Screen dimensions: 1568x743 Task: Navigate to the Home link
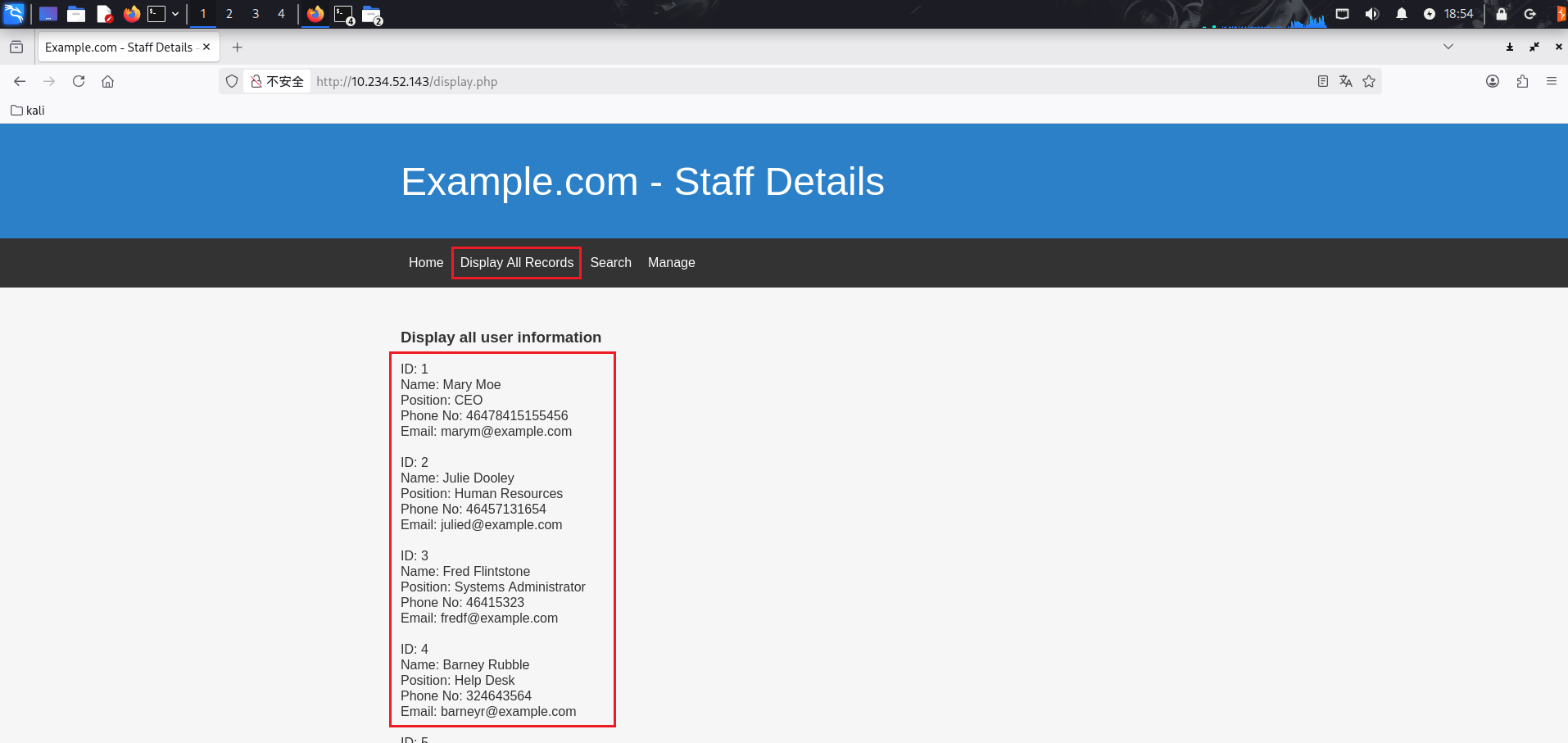pos(425,263)
